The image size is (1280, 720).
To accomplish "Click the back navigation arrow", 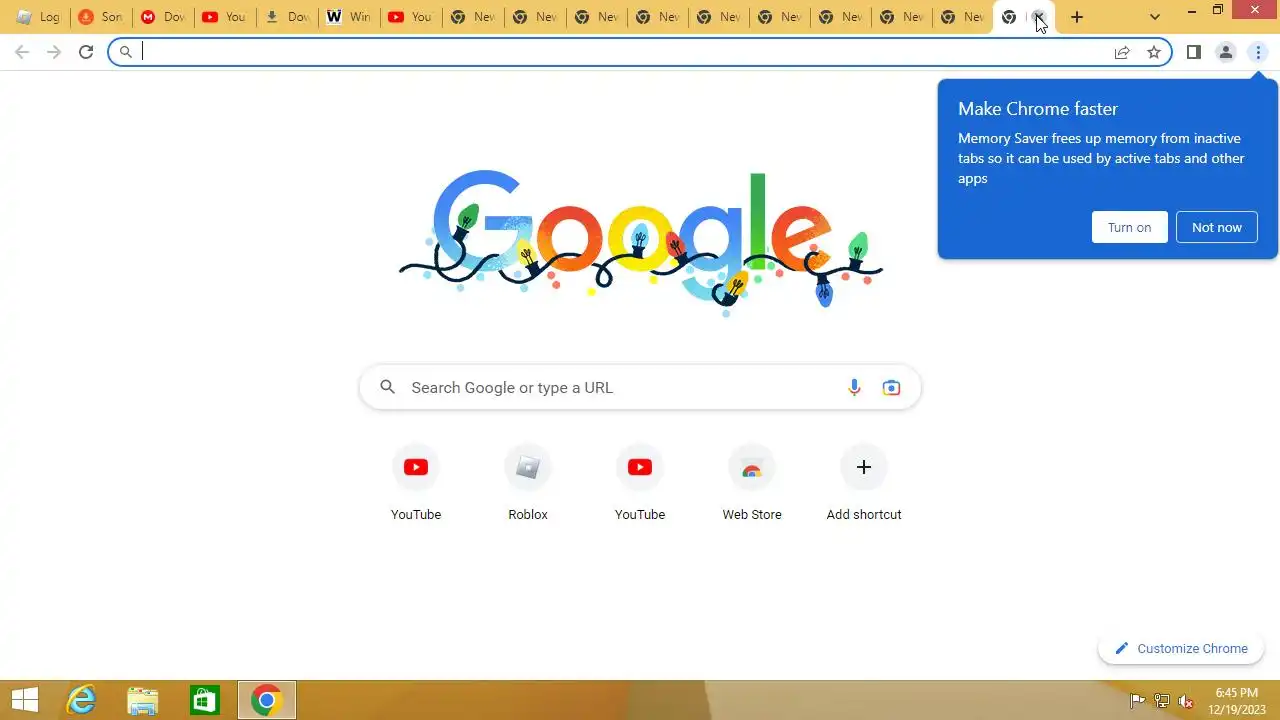I will click(22, 52).
